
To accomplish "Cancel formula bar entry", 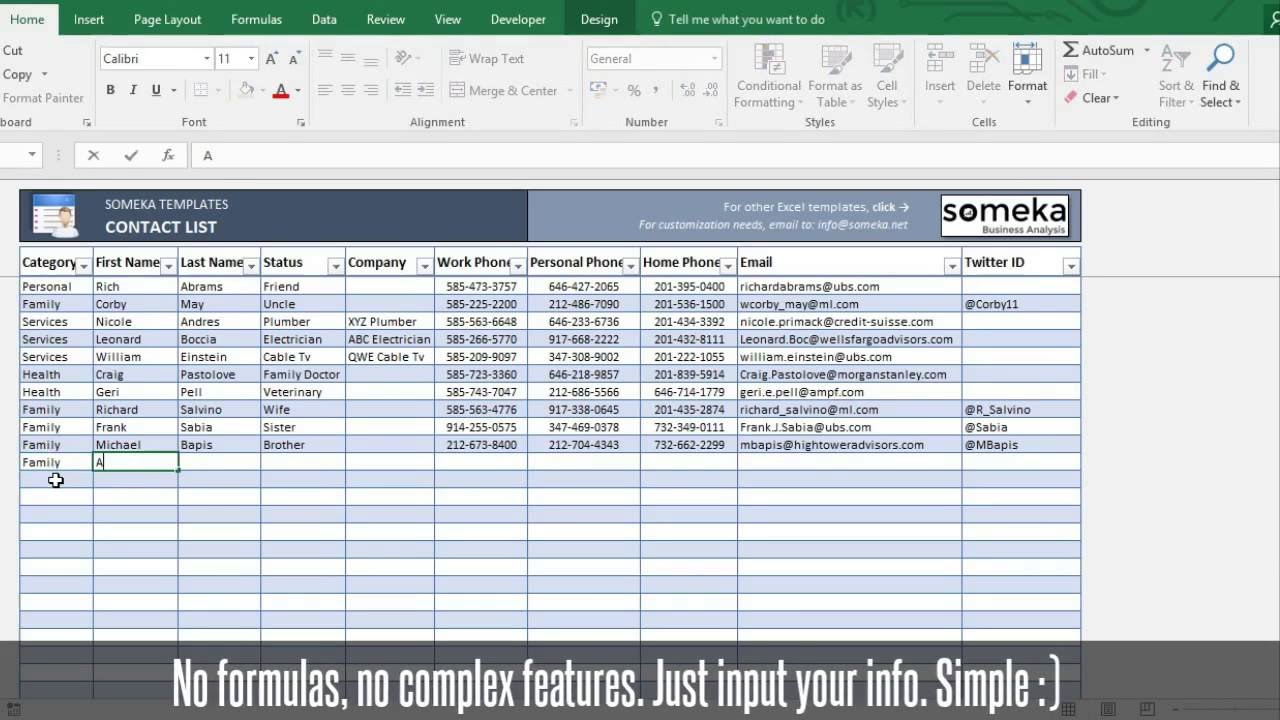I will (x=93, y=155).
